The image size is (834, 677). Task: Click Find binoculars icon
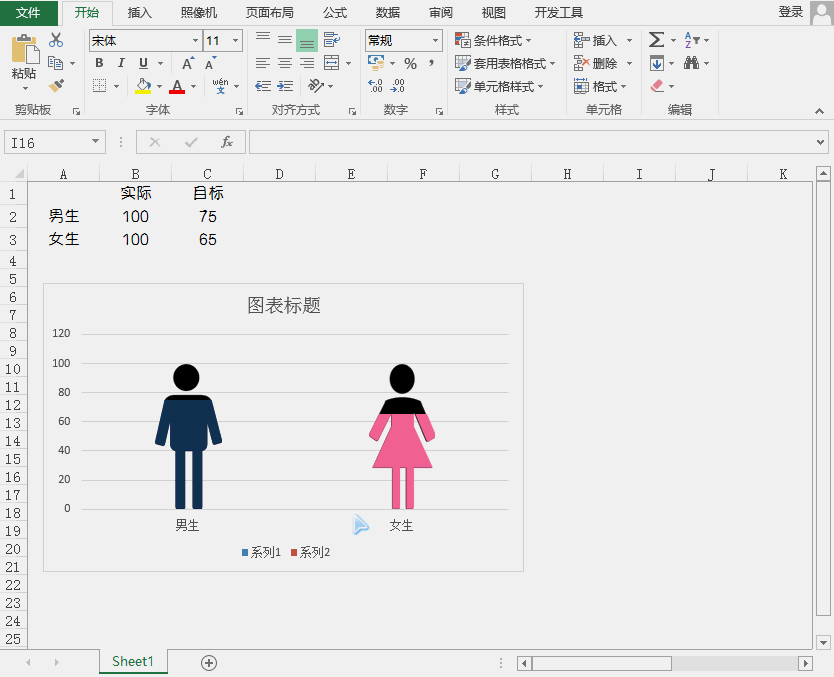(x=691, y=63)
